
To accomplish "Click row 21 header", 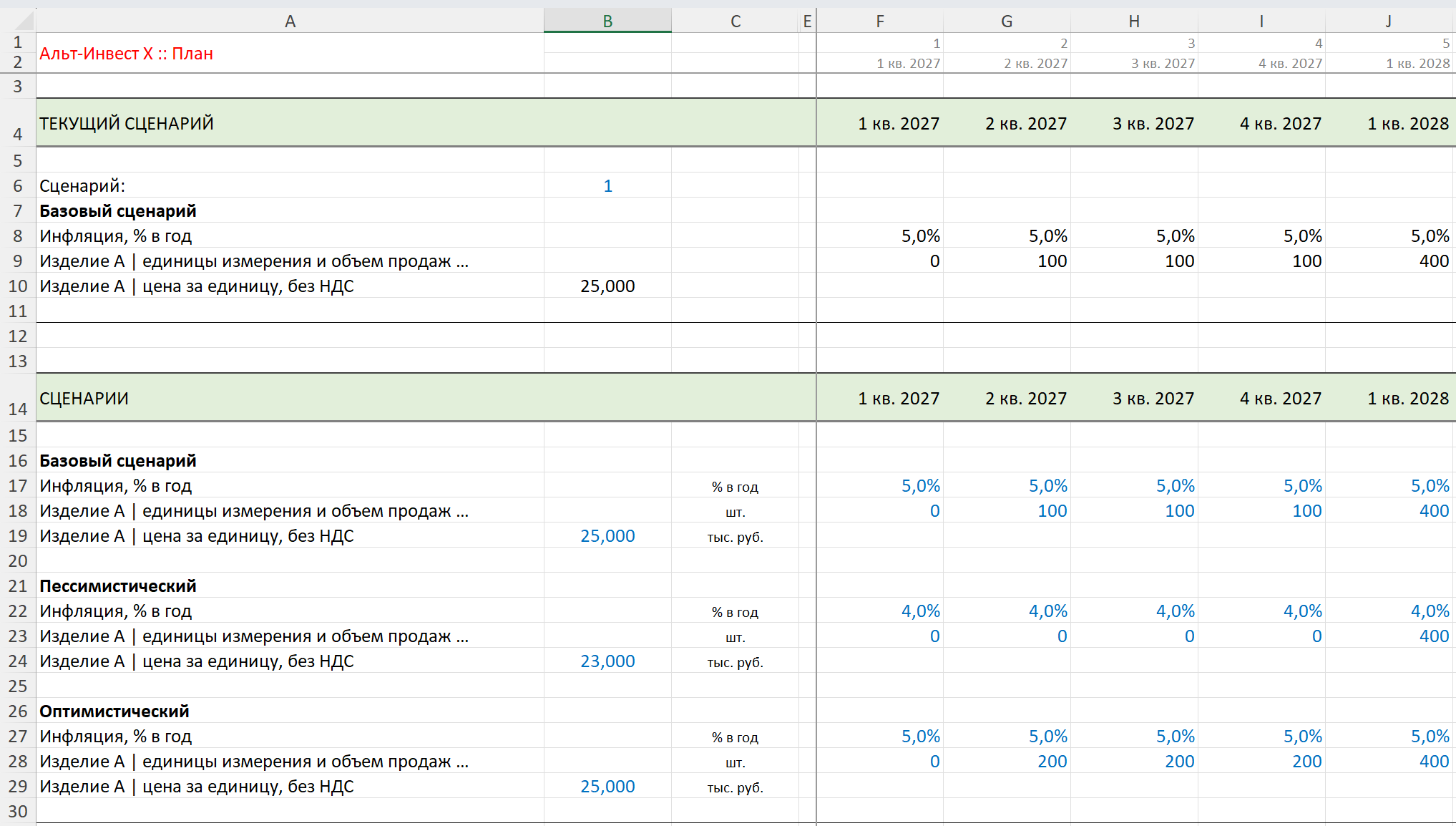I will (x=18, y=586).
